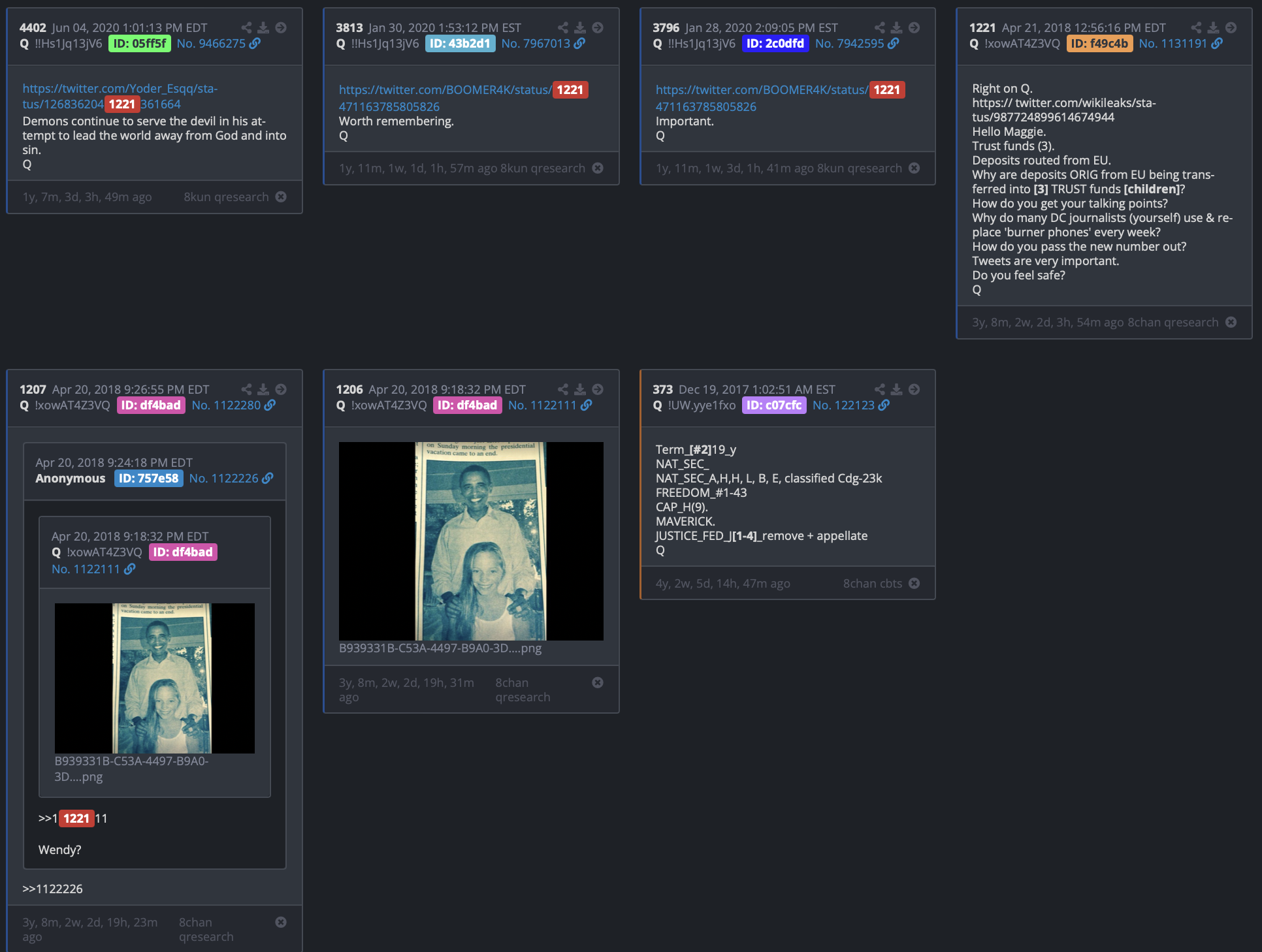Image resolution: width=1262 pixels, height=952 pixels.
Task: Click purple ID: c07cfc badge
Action: (x=774, y=405)
